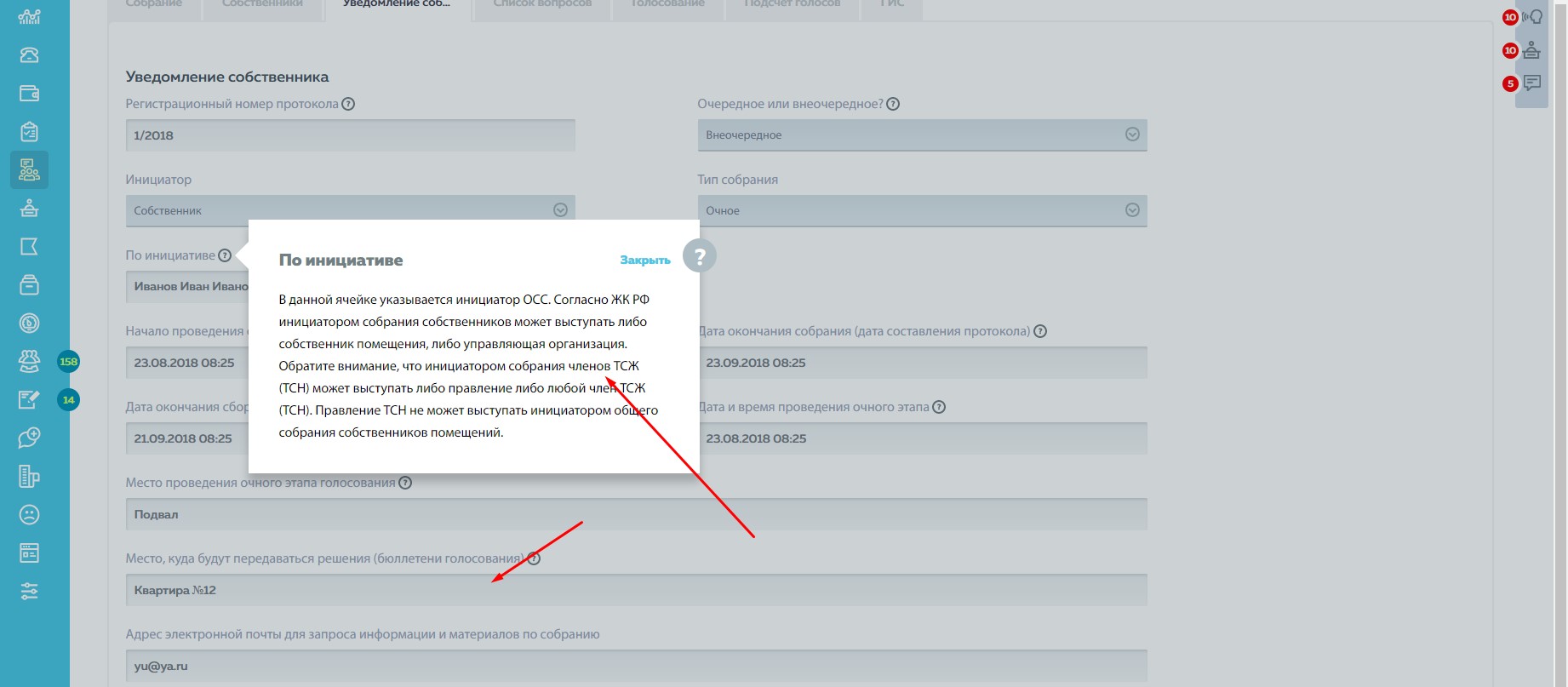The width and height of the screenshot is (1568, 687).
Task: Open the reception desk icon at top right
Action: (1532, 50)
